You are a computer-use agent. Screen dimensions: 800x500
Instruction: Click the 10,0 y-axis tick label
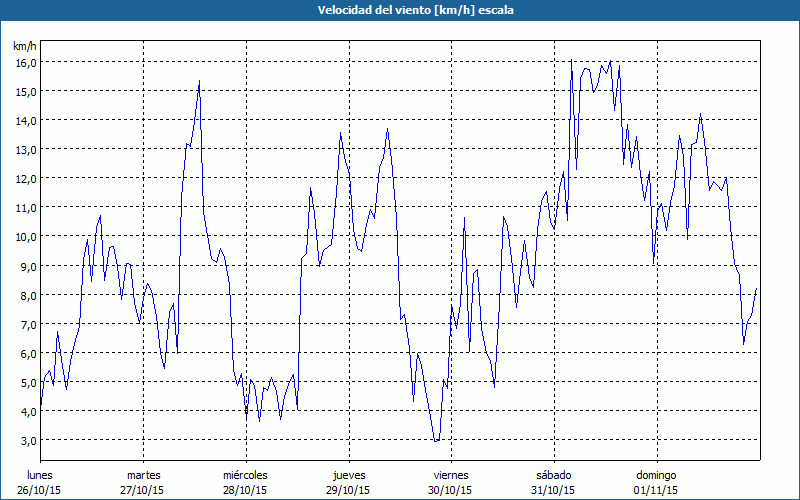point(25,236)
